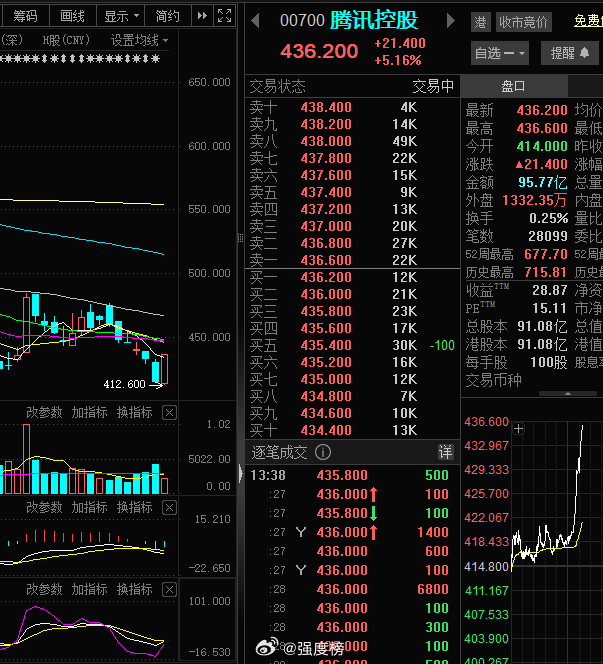Close the KDJ indicator panel at bottom

169,589
